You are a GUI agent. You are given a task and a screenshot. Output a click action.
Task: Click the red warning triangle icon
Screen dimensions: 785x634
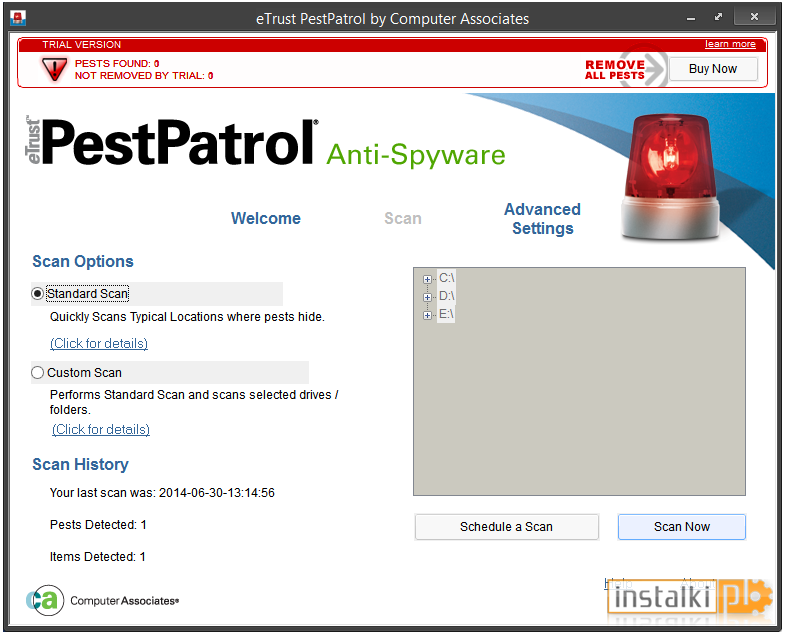tap(54, 69)
